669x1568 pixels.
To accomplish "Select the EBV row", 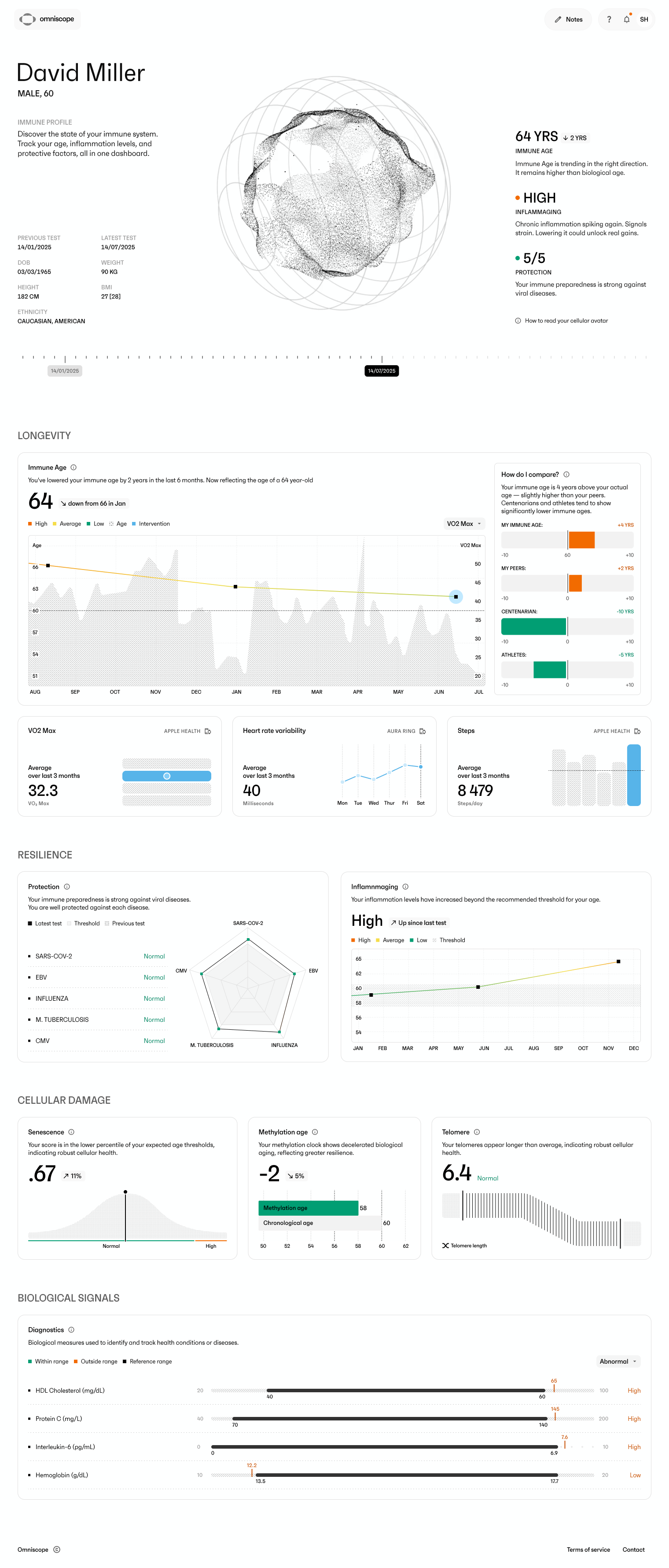I will pos(97,977).
